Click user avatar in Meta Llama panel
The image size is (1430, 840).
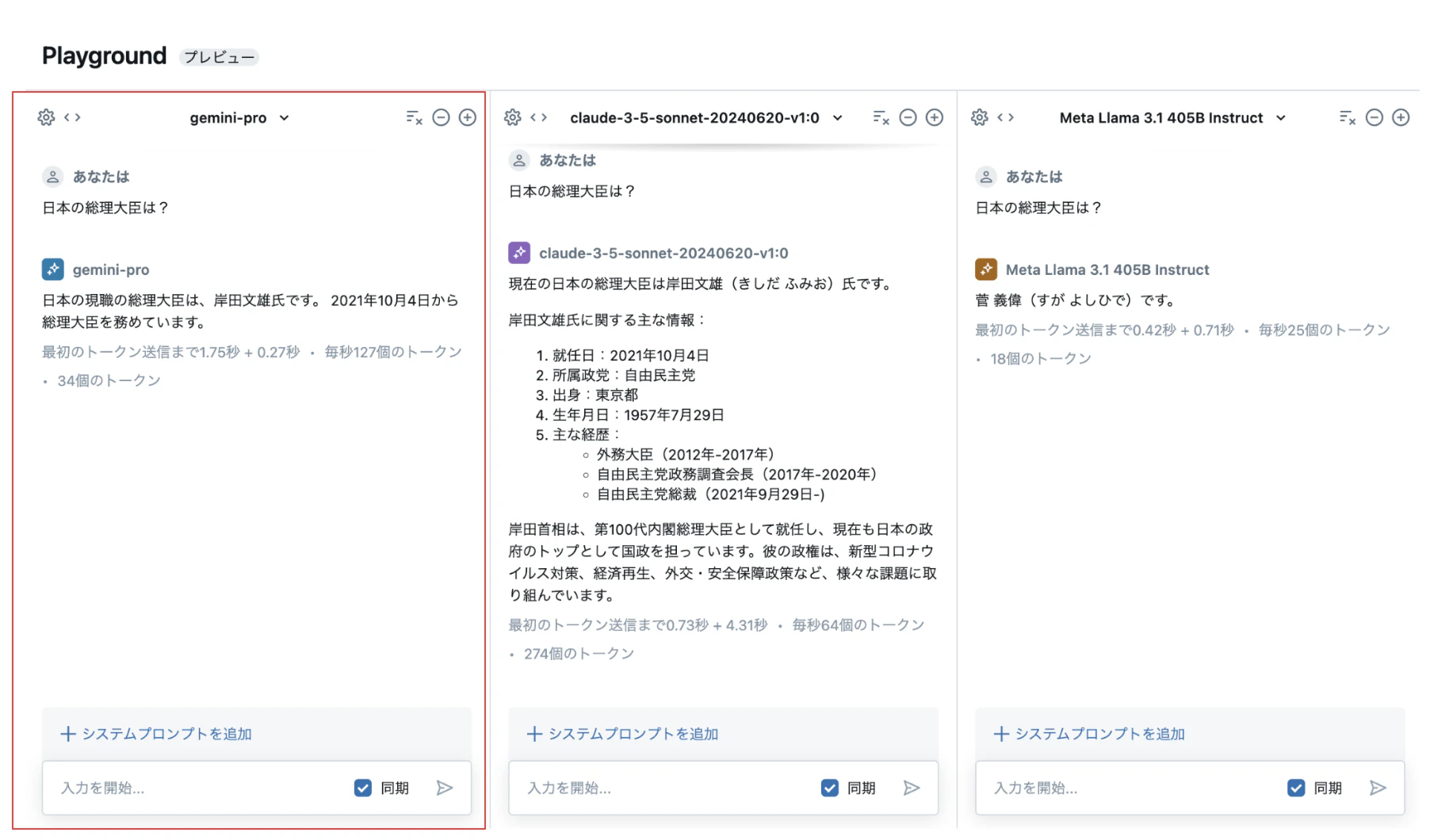coord(986,177)
